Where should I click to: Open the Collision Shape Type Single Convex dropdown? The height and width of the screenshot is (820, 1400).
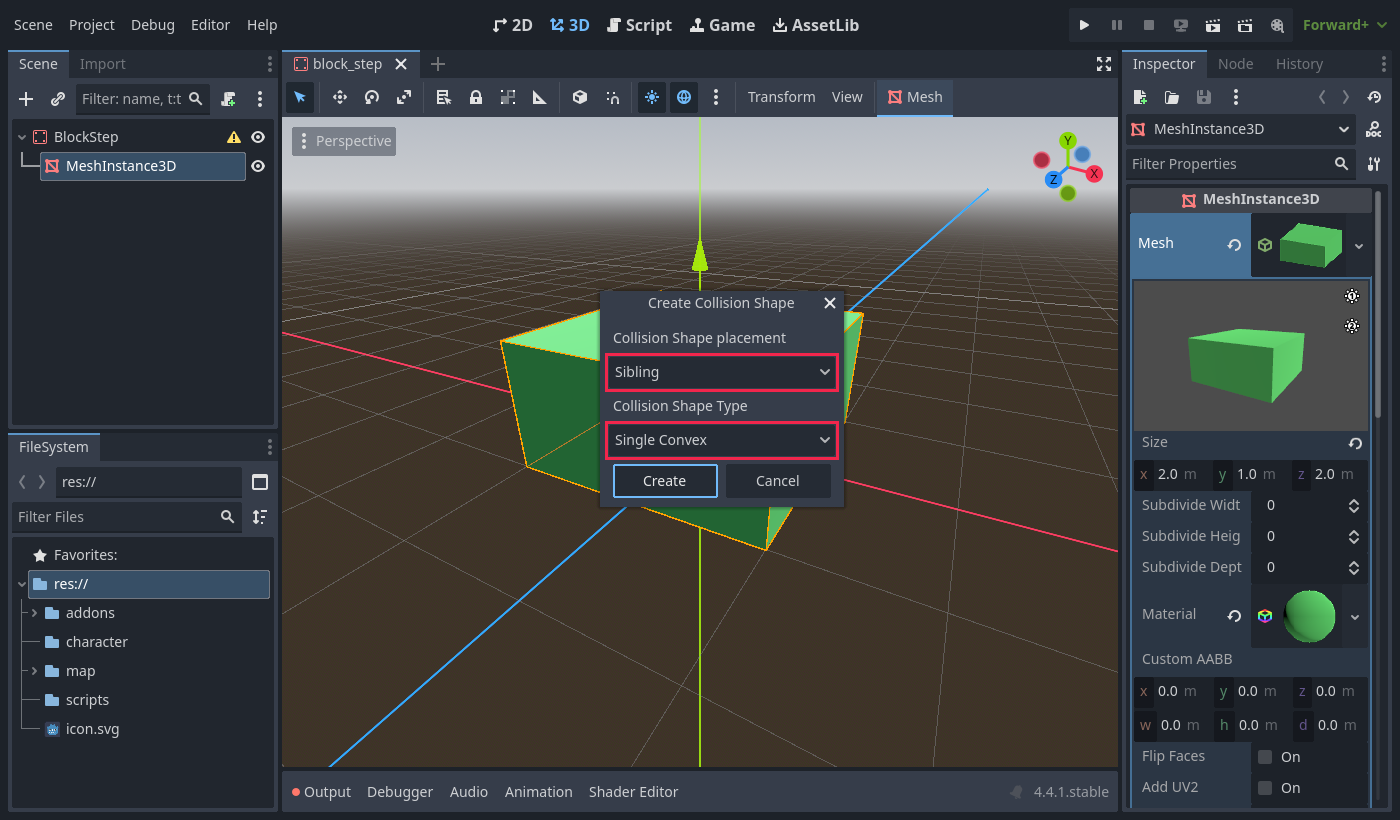pyautogui.click(x=722, y=440)
